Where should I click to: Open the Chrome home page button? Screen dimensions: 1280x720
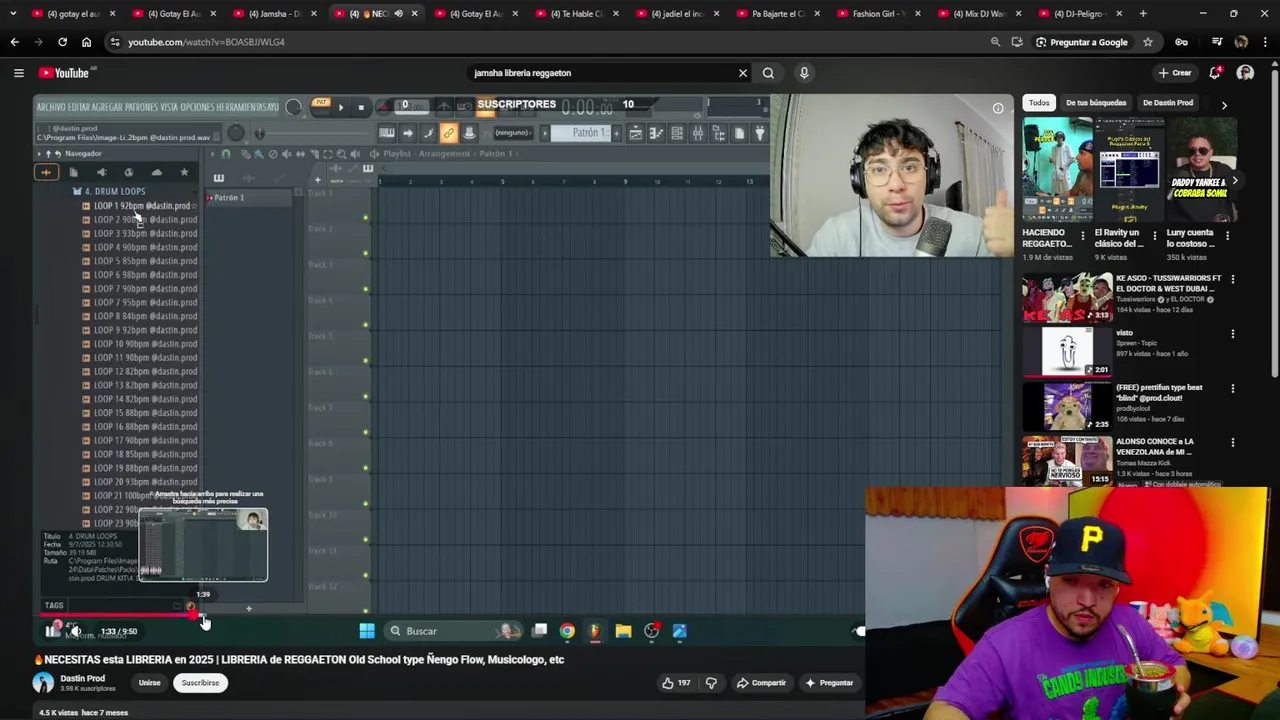click(86, 42)
